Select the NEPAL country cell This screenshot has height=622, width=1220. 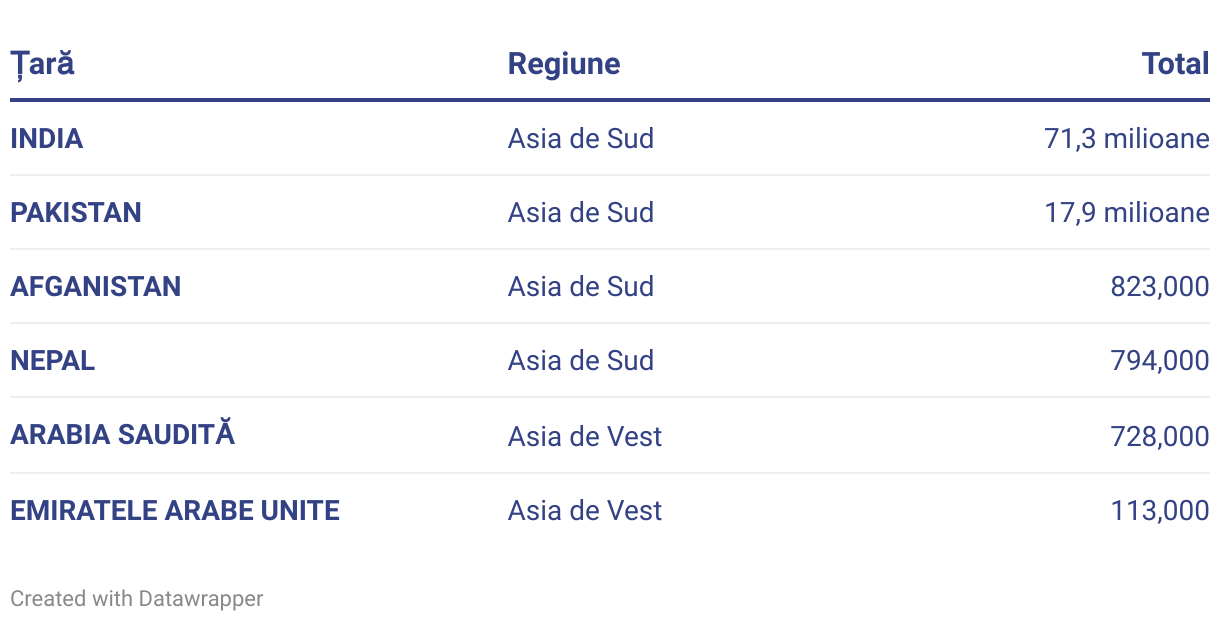(x=53, y=360)
